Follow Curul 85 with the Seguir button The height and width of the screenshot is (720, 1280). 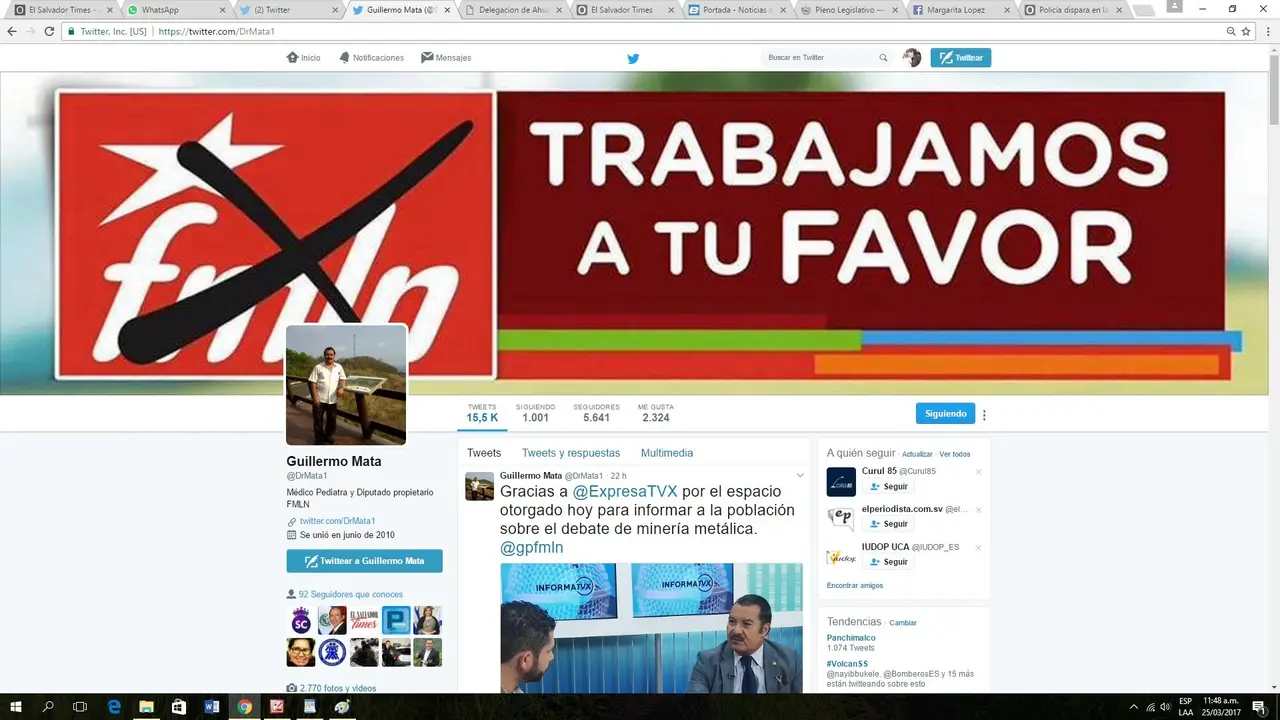[x=888, y=487]
